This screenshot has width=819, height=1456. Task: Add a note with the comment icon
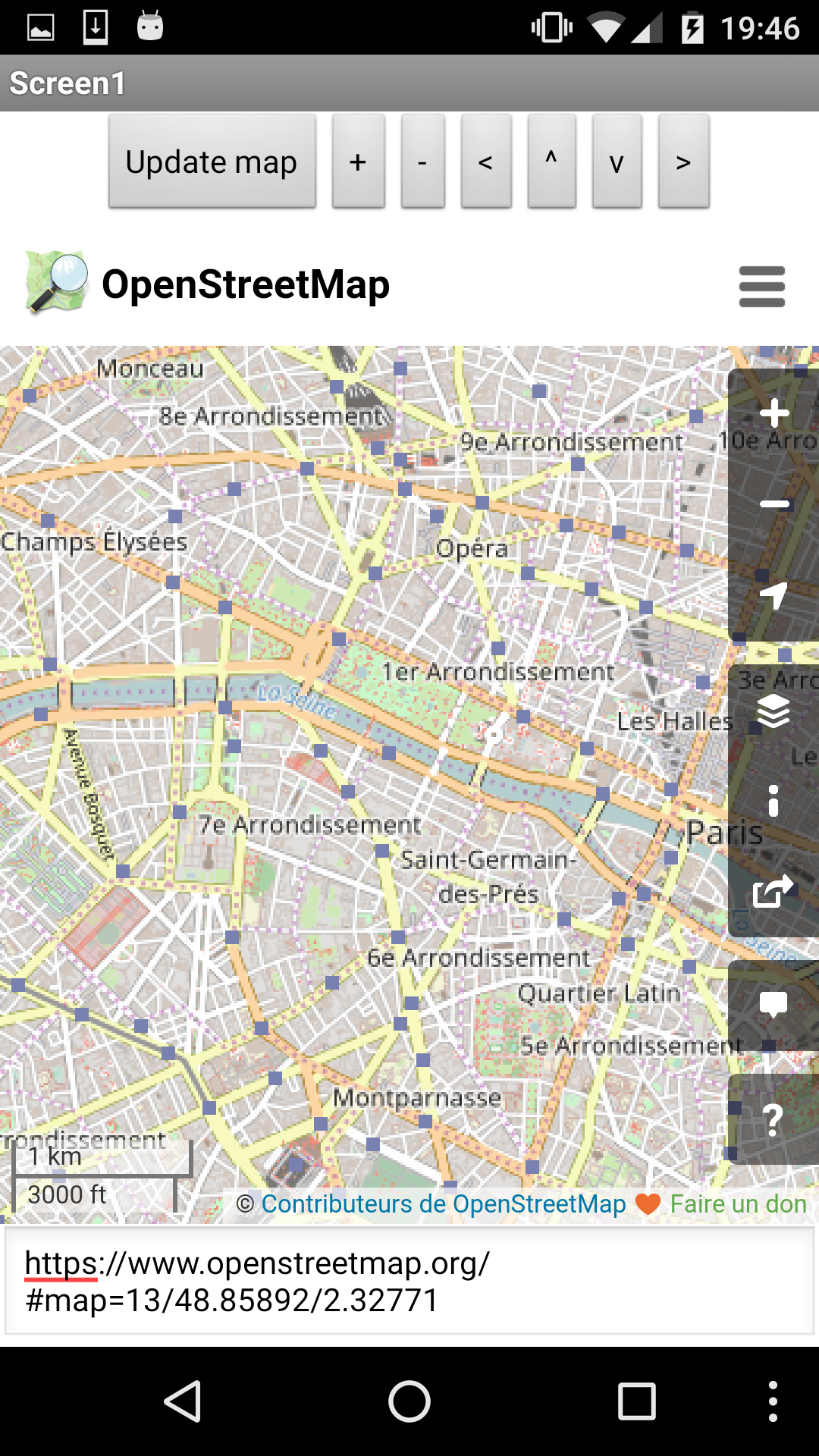(774, 1006)
